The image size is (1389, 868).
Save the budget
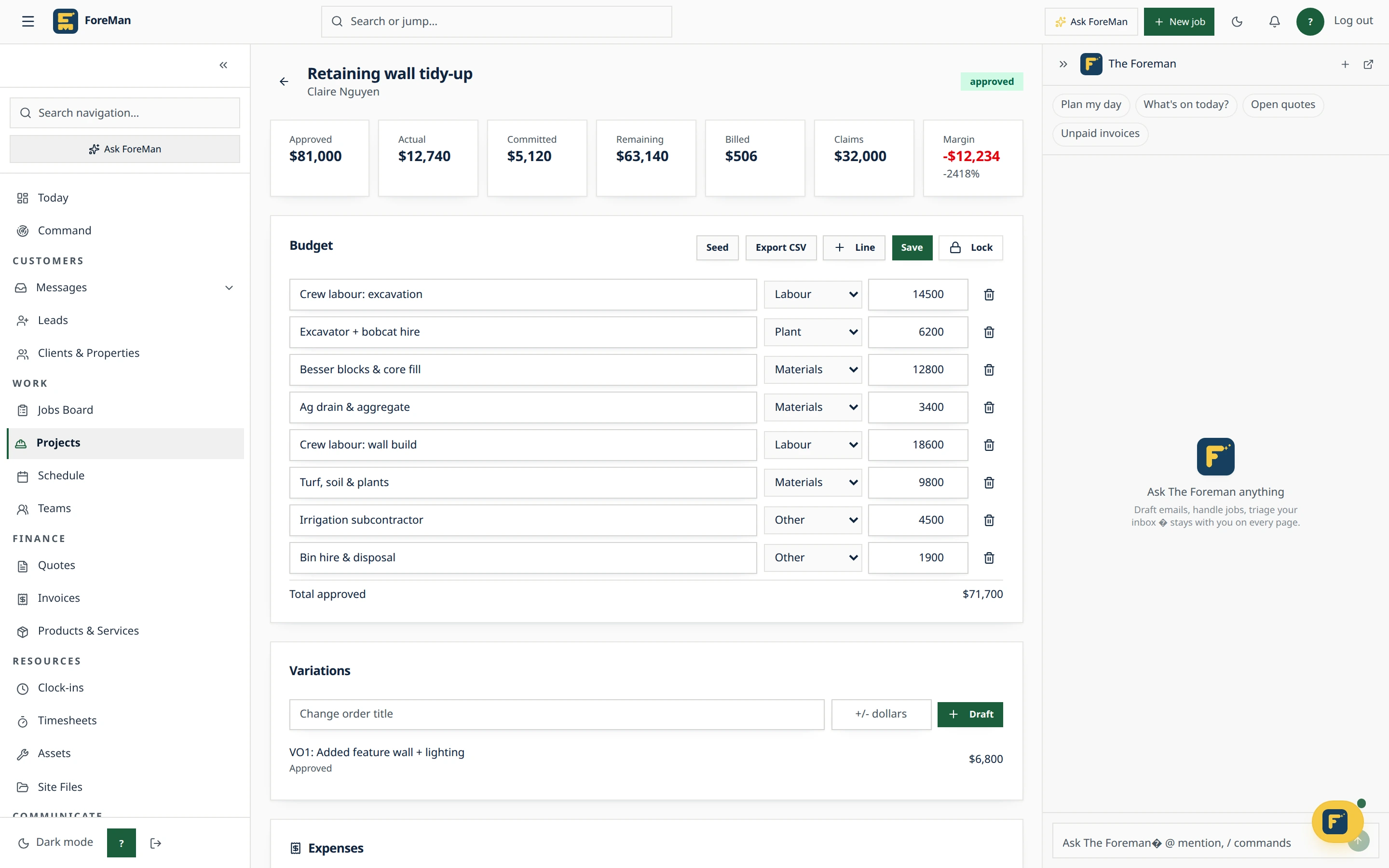coord(912,247)
